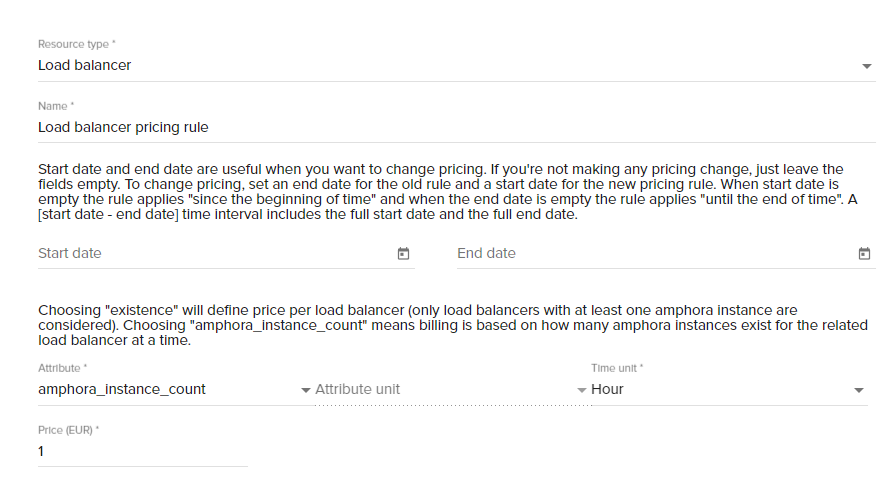Click the Name field with pricing rule text
Screen dimensions: 896x493
pyautogui.click(x=457, y=127)
